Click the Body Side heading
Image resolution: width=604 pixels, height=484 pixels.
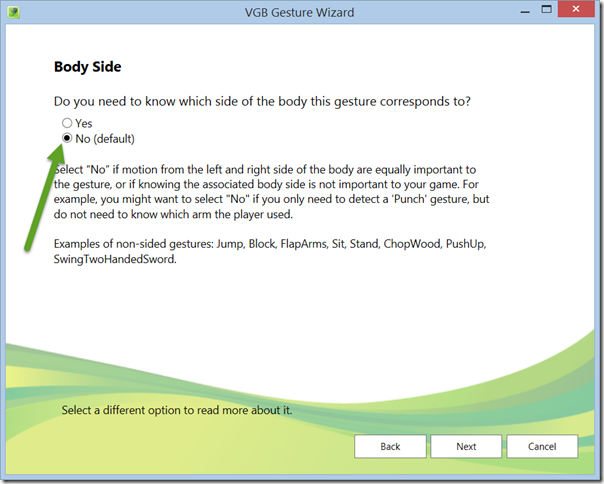(x=87, y=67)
